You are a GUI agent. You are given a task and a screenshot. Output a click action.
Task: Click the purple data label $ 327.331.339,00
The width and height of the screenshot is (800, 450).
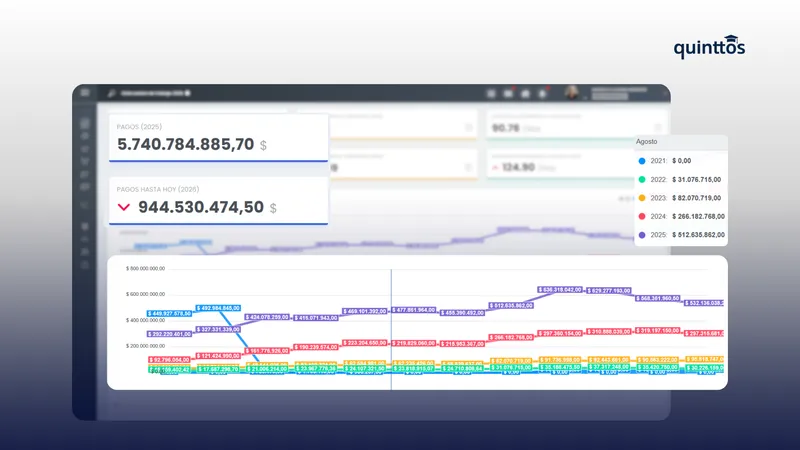218,330
